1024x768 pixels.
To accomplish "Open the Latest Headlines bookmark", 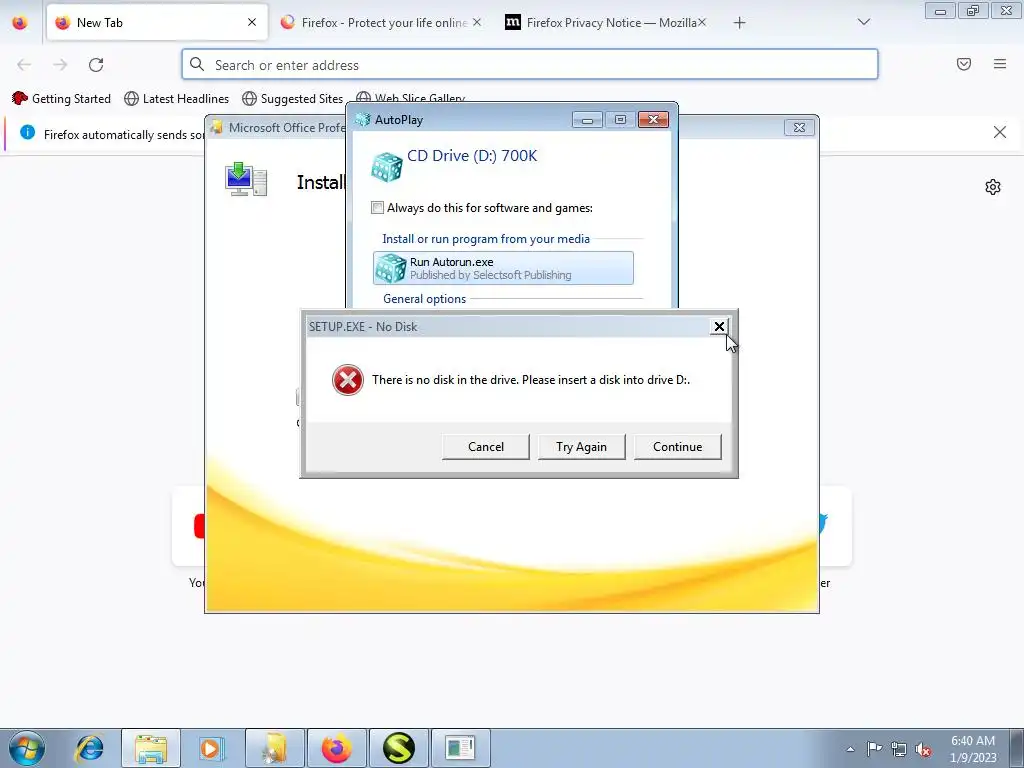I will [176, 99].
